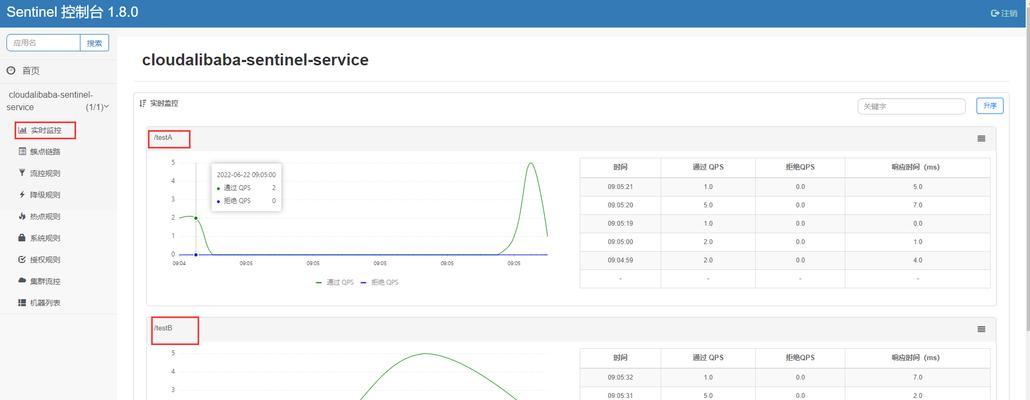Open the hamburger menu icon on /testA card
1030x400 pixels.
(981, 139)
